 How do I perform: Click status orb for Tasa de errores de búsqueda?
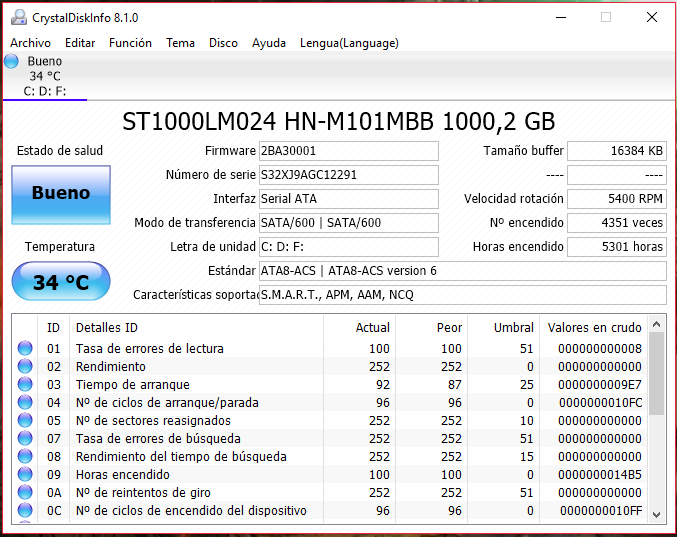[25, 438]
